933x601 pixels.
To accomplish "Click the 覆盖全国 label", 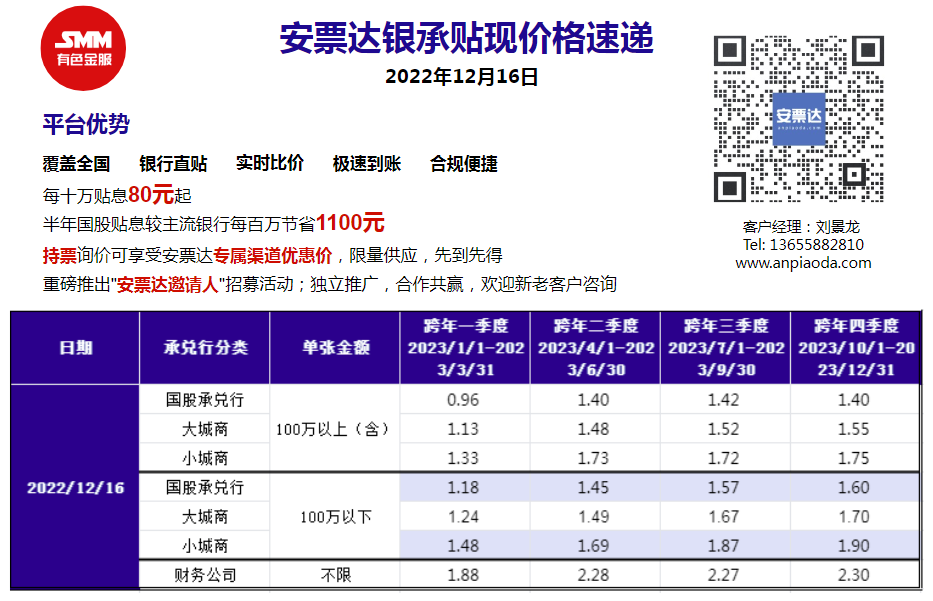I will coord(76,164).
